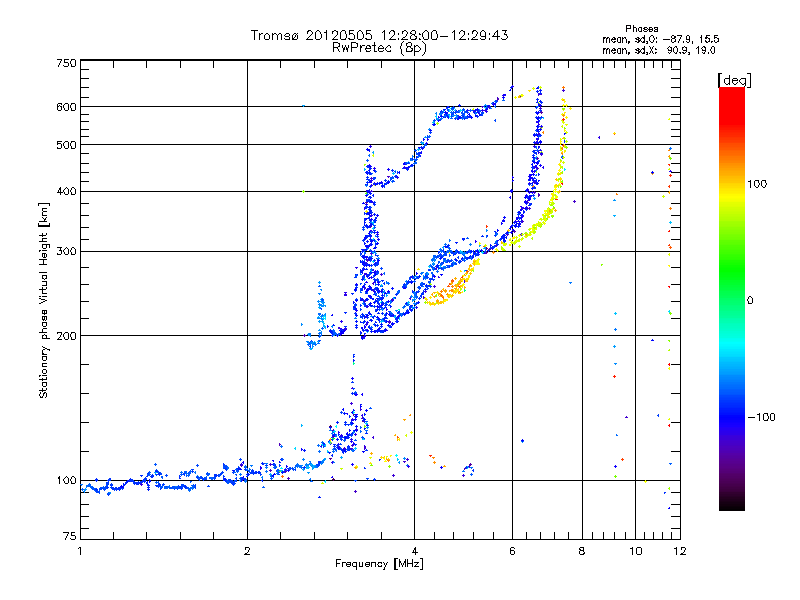The height and width of the screenshot is (600, 800).
Task: Click the x-axis tick label '10'
Action: tap(636, 551)
